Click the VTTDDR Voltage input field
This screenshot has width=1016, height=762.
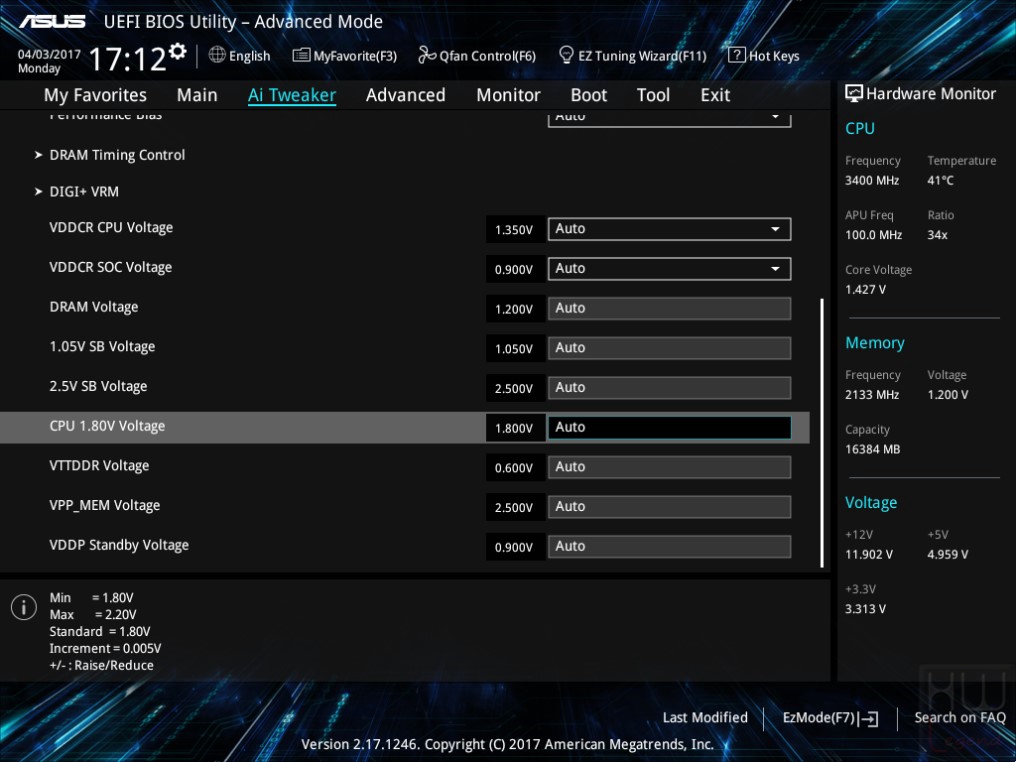pos(669,467)
